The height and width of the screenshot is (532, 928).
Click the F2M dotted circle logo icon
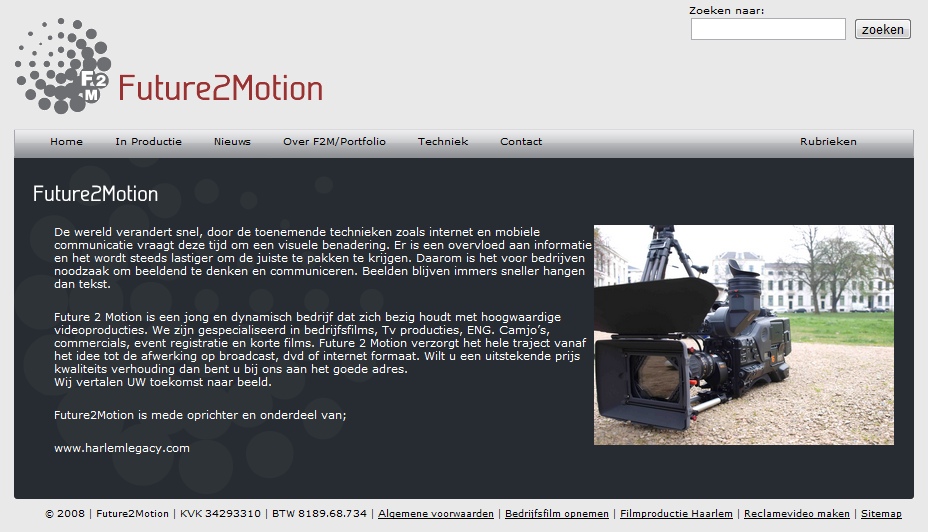(x=63, y=66)
